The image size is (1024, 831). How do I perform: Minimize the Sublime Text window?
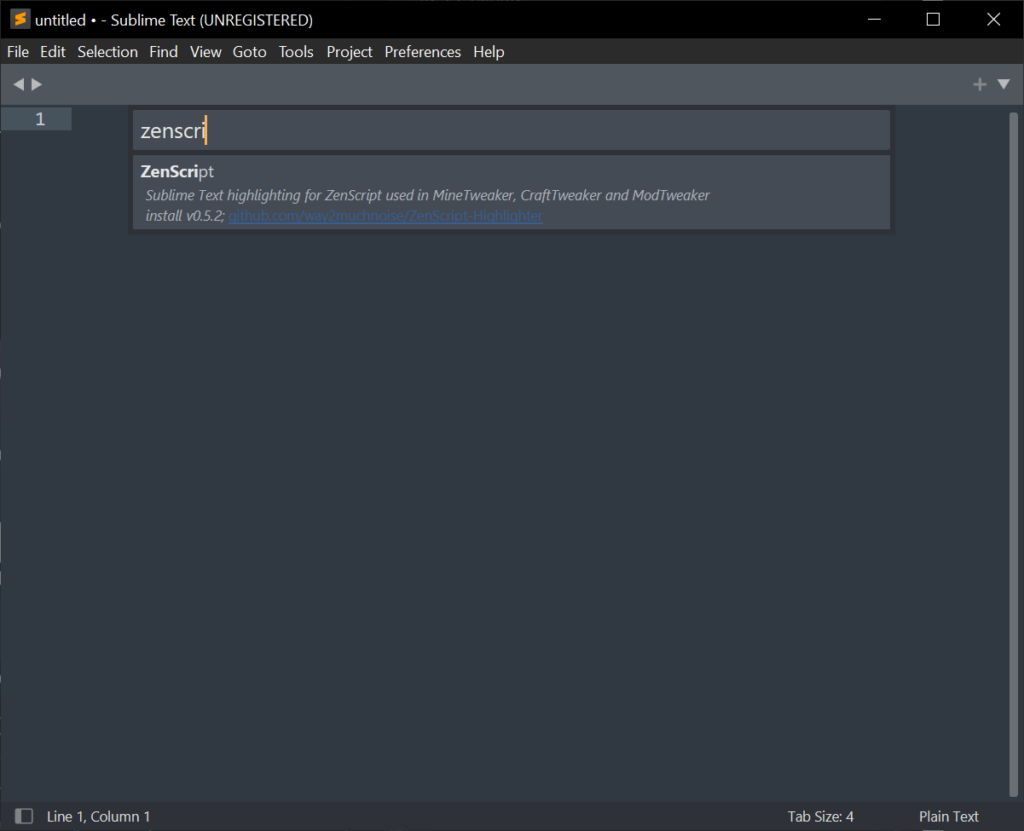point(874,20)
